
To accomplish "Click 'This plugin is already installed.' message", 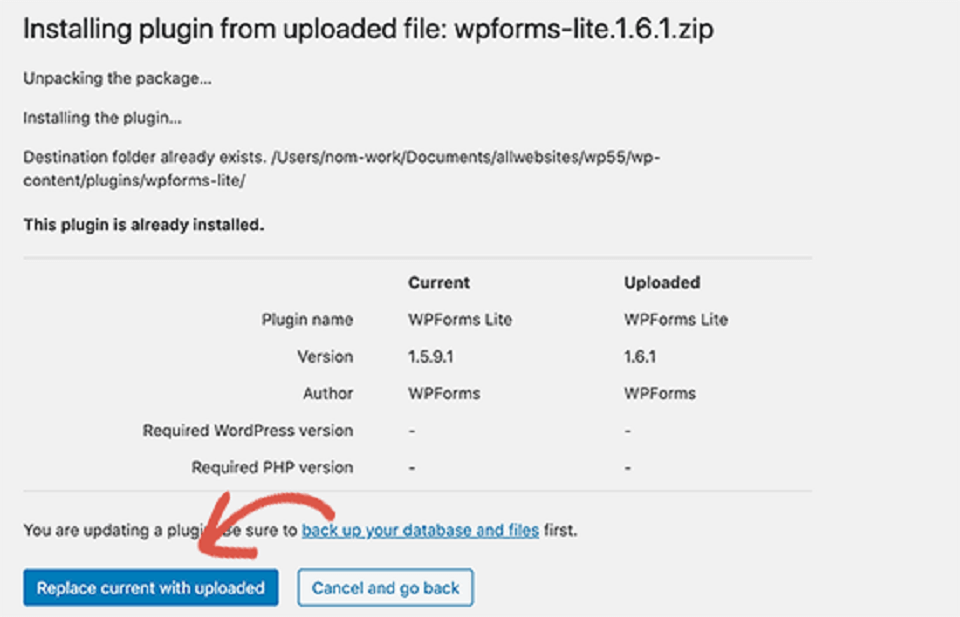I will (x=144, y=225).
